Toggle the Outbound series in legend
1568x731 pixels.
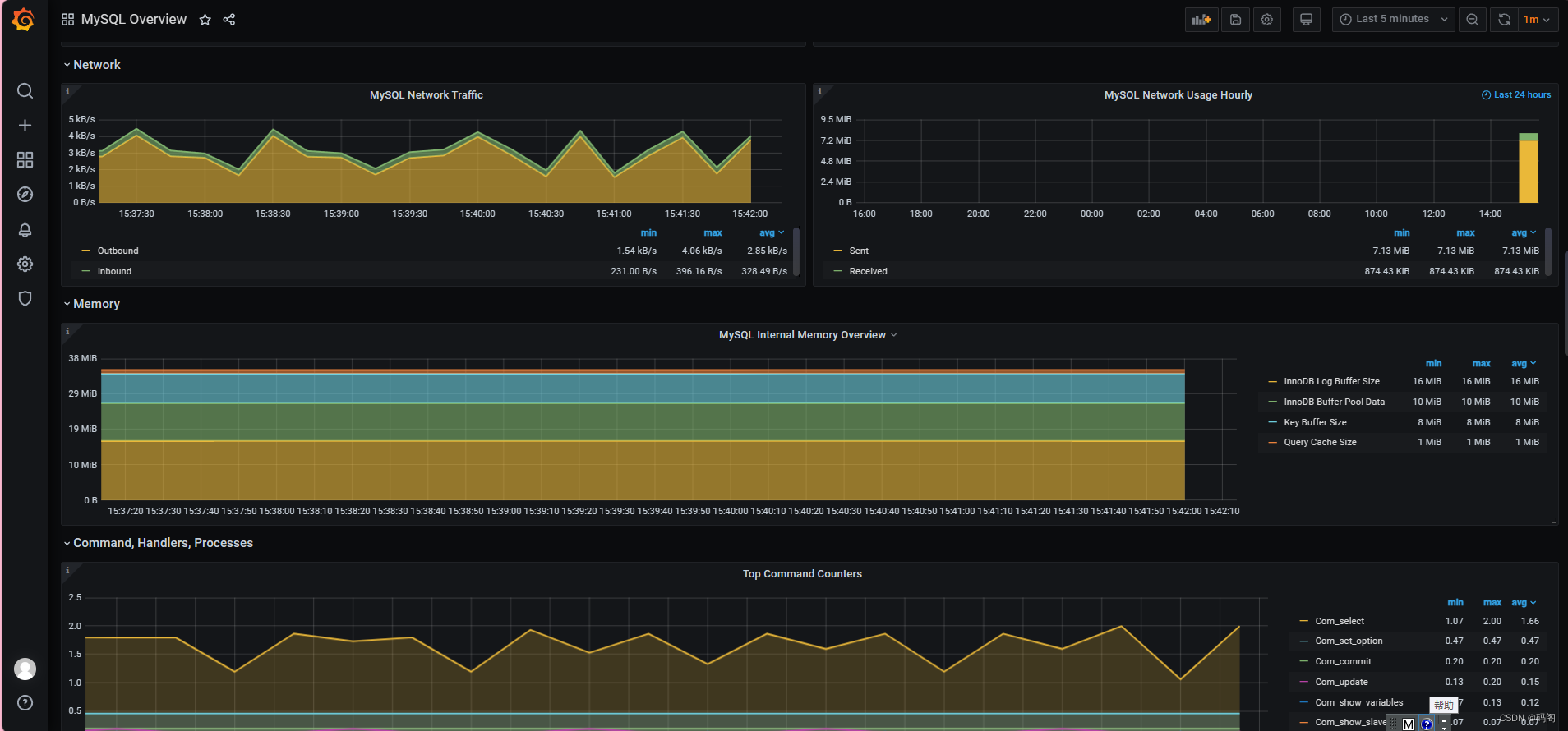pyautogui.click(x=118, y=251)
